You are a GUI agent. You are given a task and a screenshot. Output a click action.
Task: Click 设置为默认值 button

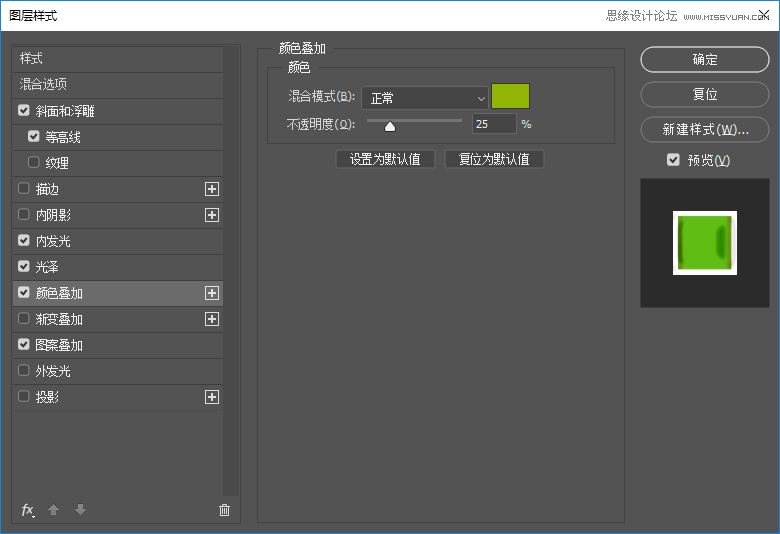386,159
